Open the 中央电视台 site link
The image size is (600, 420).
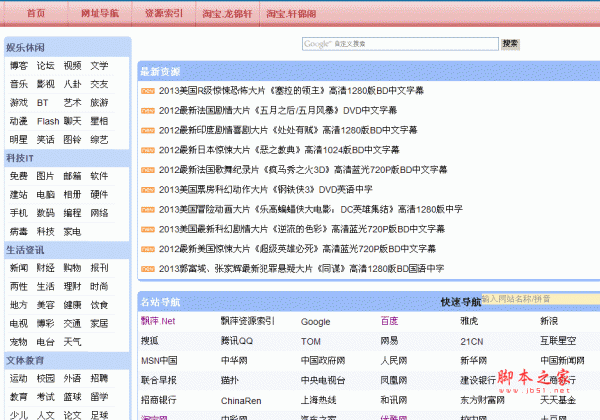[323, 380]
